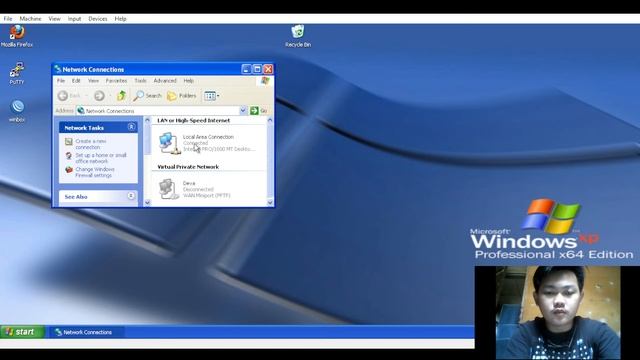Click left task pane scroll down arrow

click(x=147, y=203)
